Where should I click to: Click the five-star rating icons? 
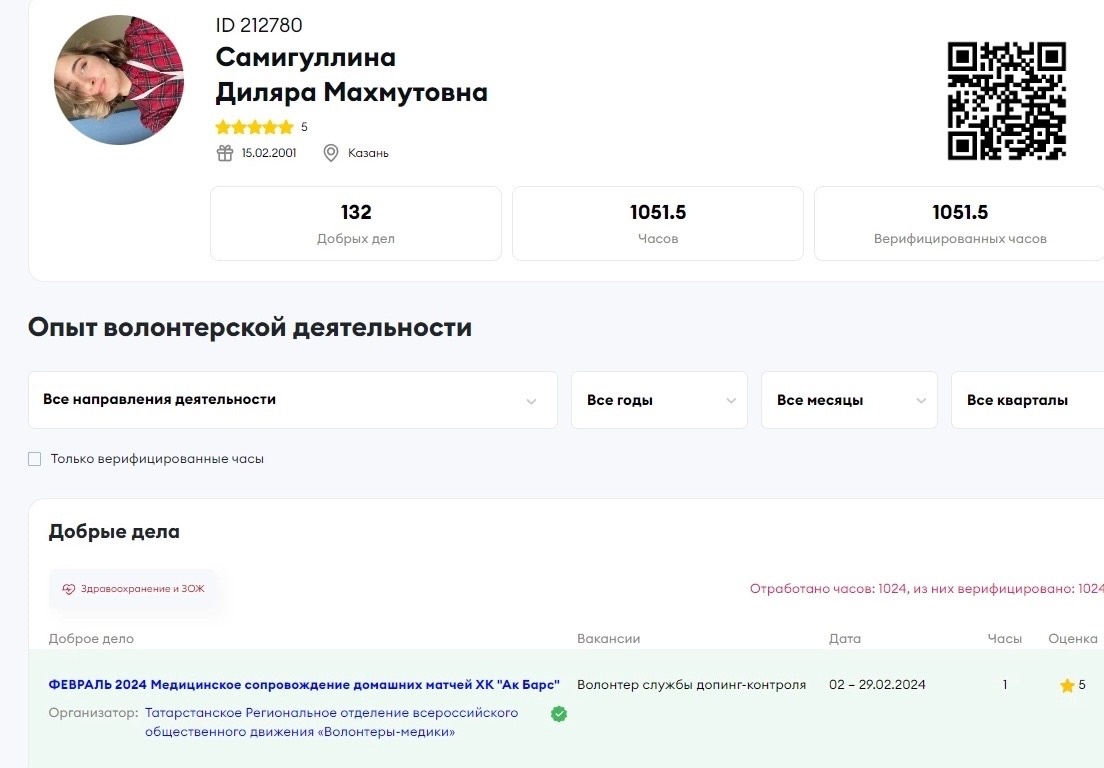[x=254, y=127]
